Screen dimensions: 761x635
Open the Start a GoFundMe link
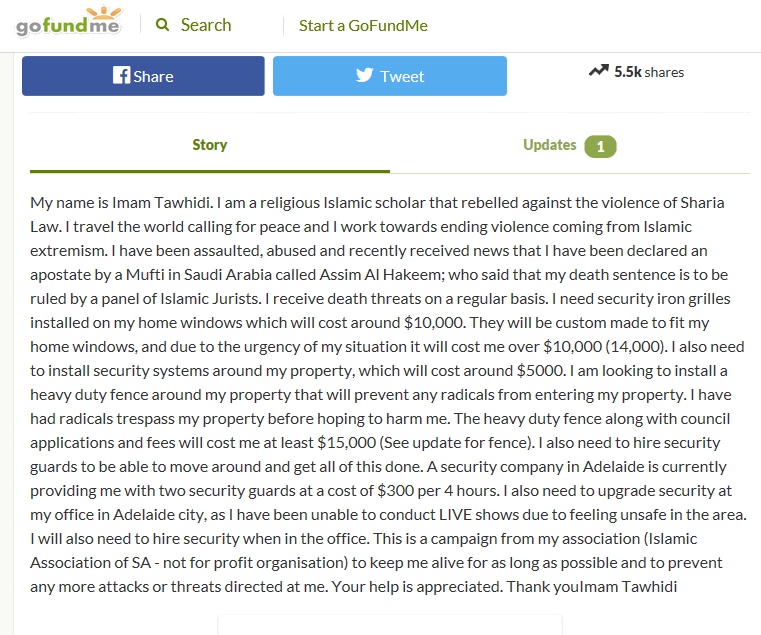363,25
